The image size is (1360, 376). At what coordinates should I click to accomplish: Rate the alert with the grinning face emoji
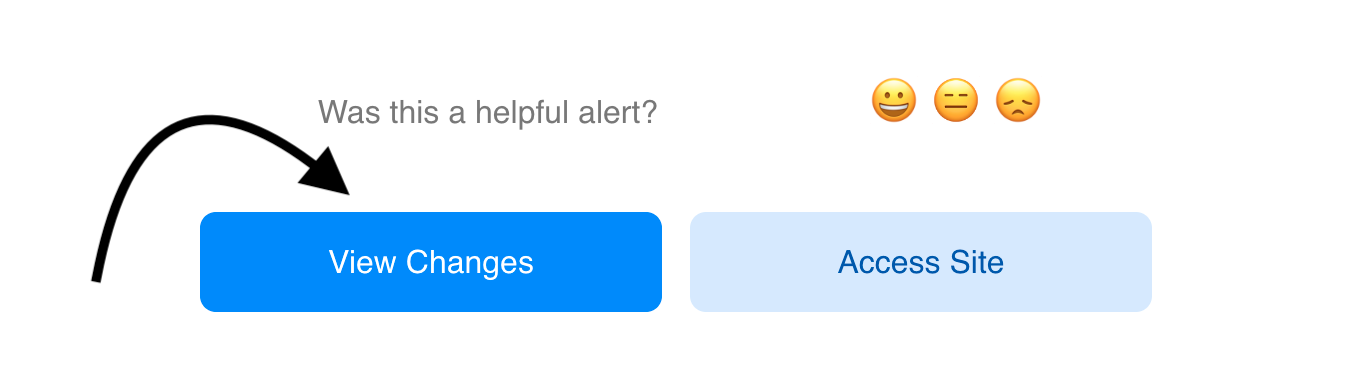pos(893,101)
